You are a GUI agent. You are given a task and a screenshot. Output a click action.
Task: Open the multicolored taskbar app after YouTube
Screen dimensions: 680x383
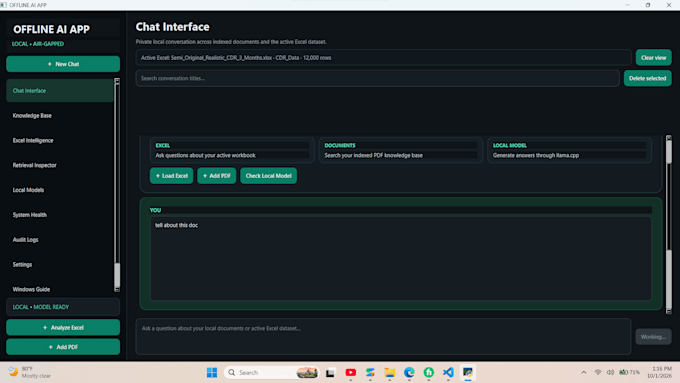[370, 372]
